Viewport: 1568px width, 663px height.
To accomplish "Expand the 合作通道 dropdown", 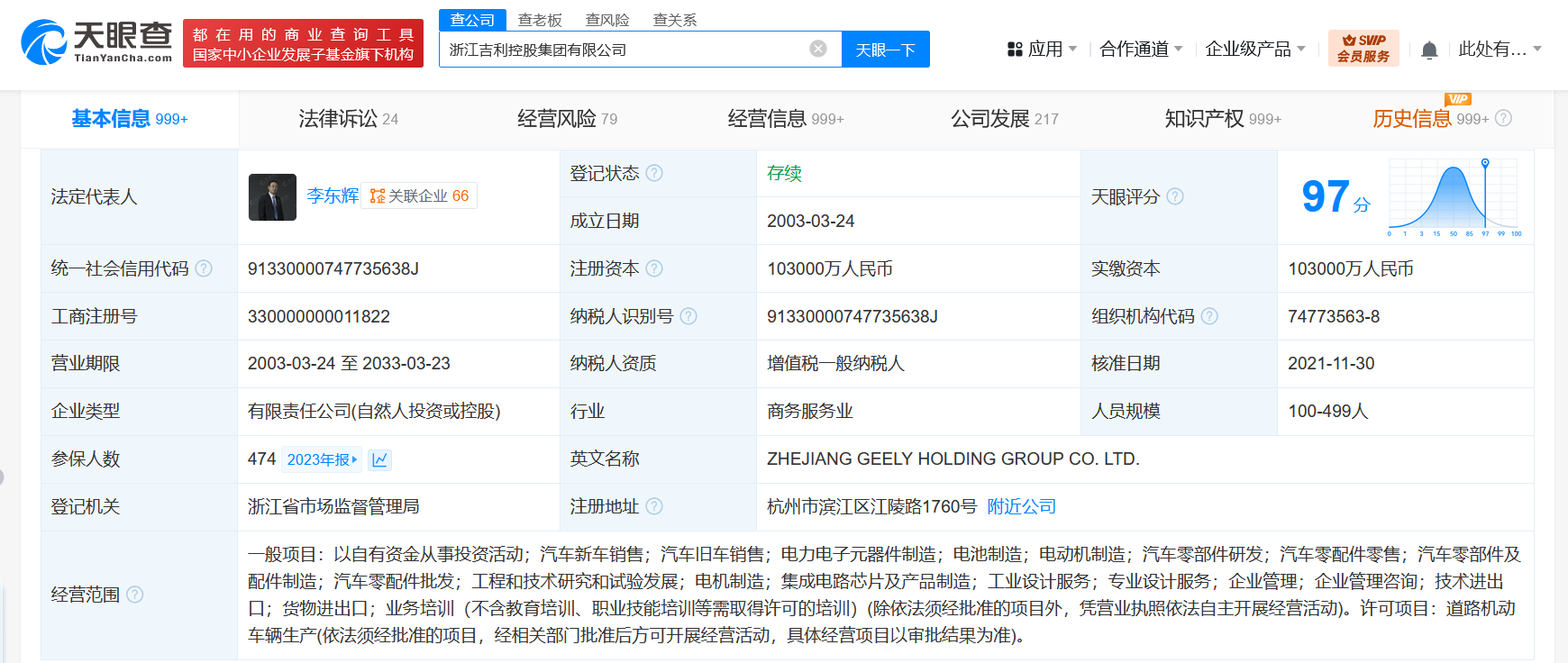I will pos(1140,50).
